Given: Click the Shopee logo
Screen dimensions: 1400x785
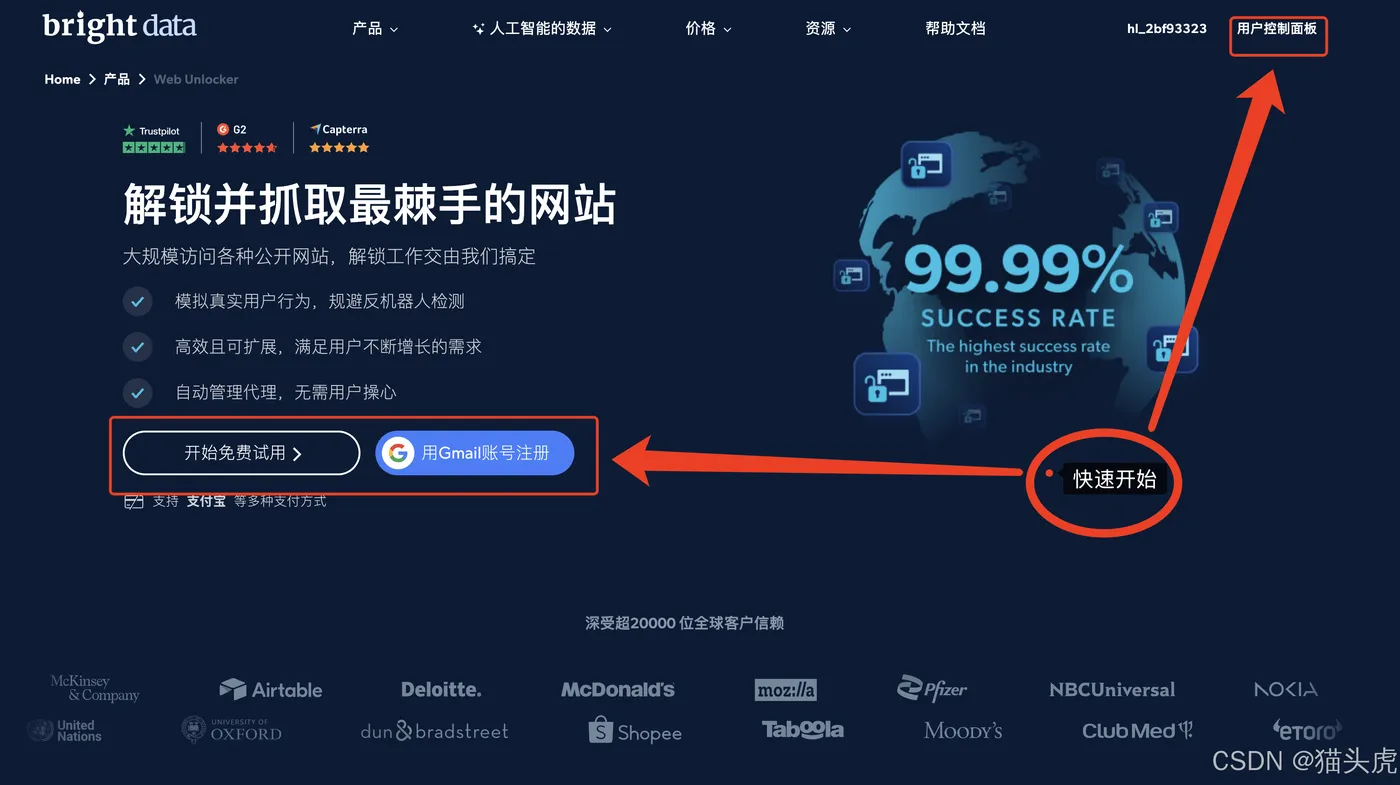Looking at the screenshot, I should pos(635,731).
